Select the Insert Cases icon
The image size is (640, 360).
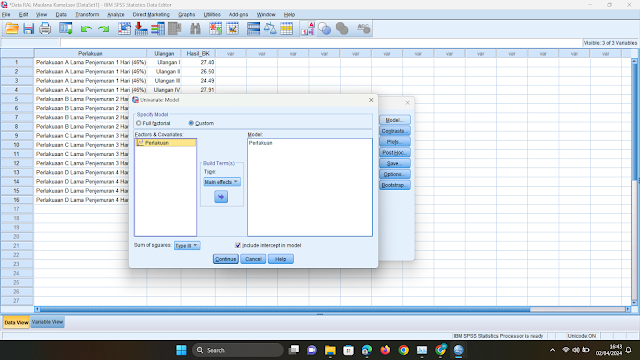[x=216, y=29]
